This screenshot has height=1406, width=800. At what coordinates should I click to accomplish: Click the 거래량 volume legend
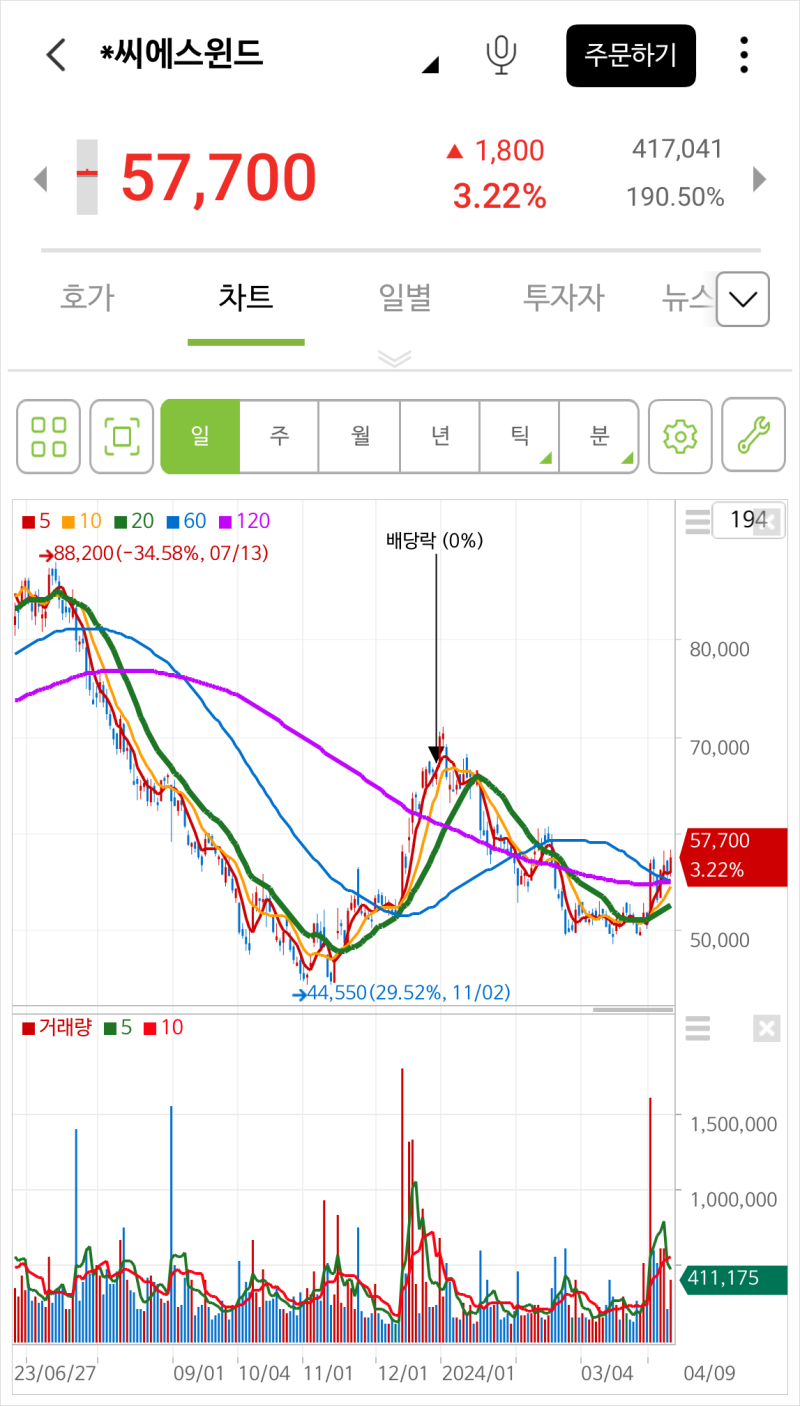tap(56, 1027)
